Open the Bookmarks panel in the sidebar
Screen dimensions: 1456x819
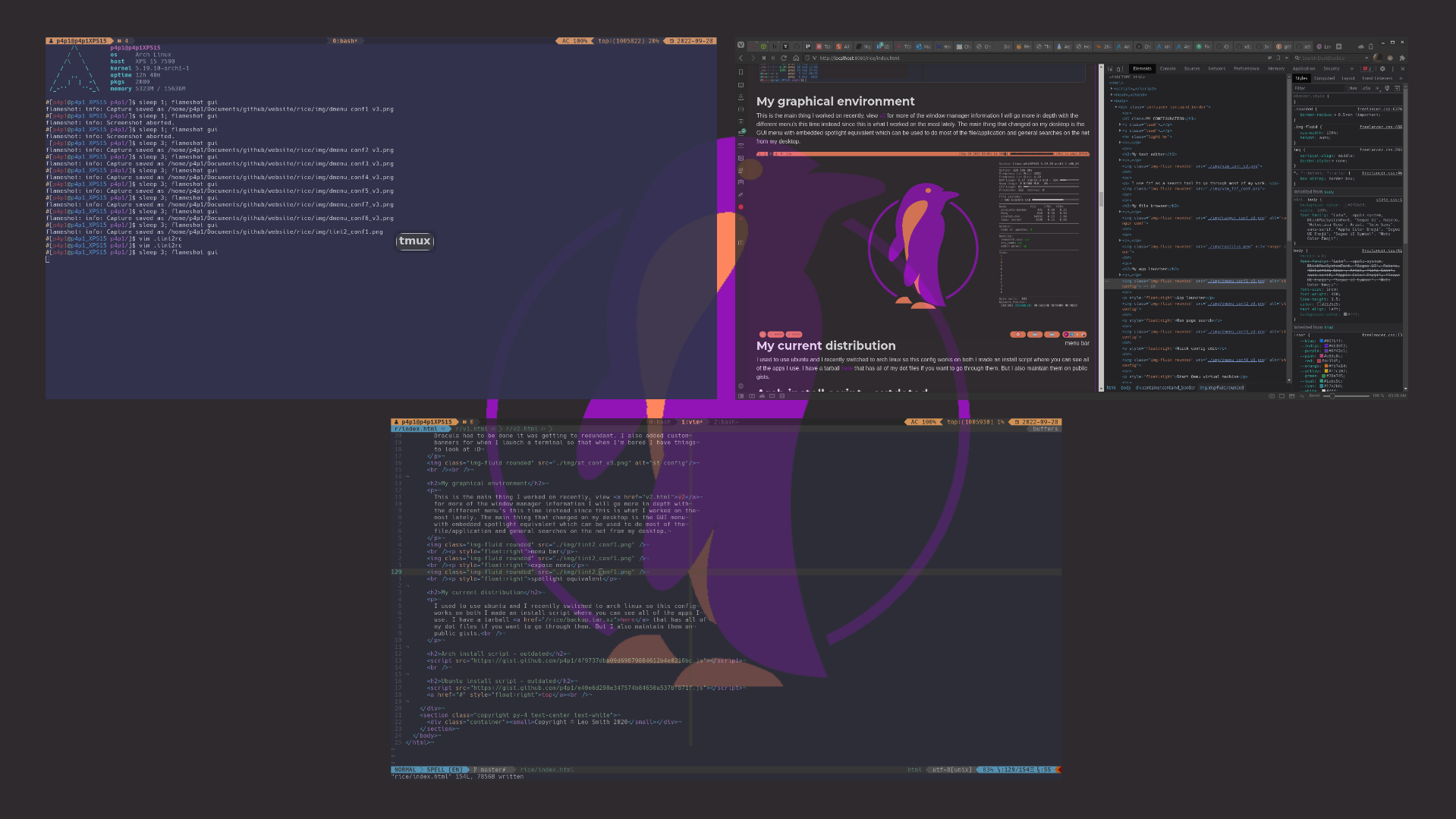(x=741, y=72)
